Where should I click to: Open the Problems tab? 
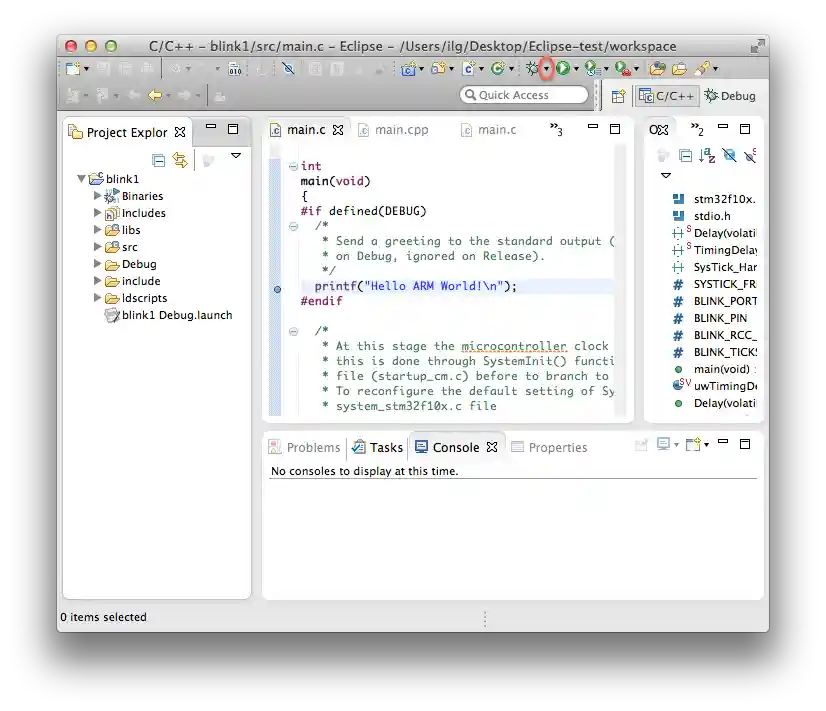(304, 447)
